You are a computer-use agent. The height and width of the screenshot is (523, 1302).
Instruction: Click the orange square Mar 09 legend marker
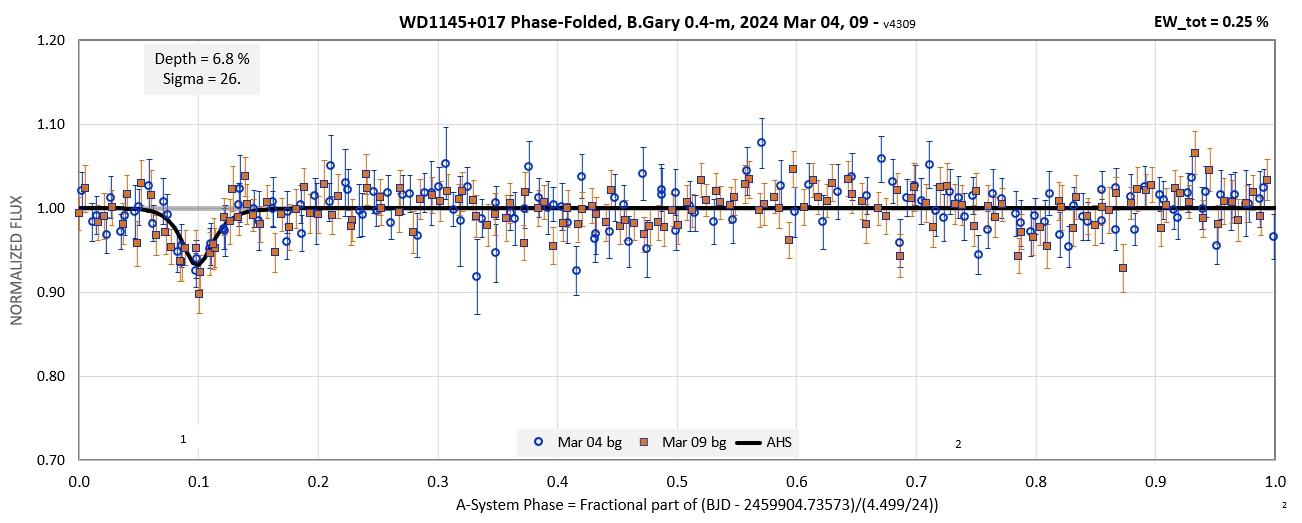point(644,442)
